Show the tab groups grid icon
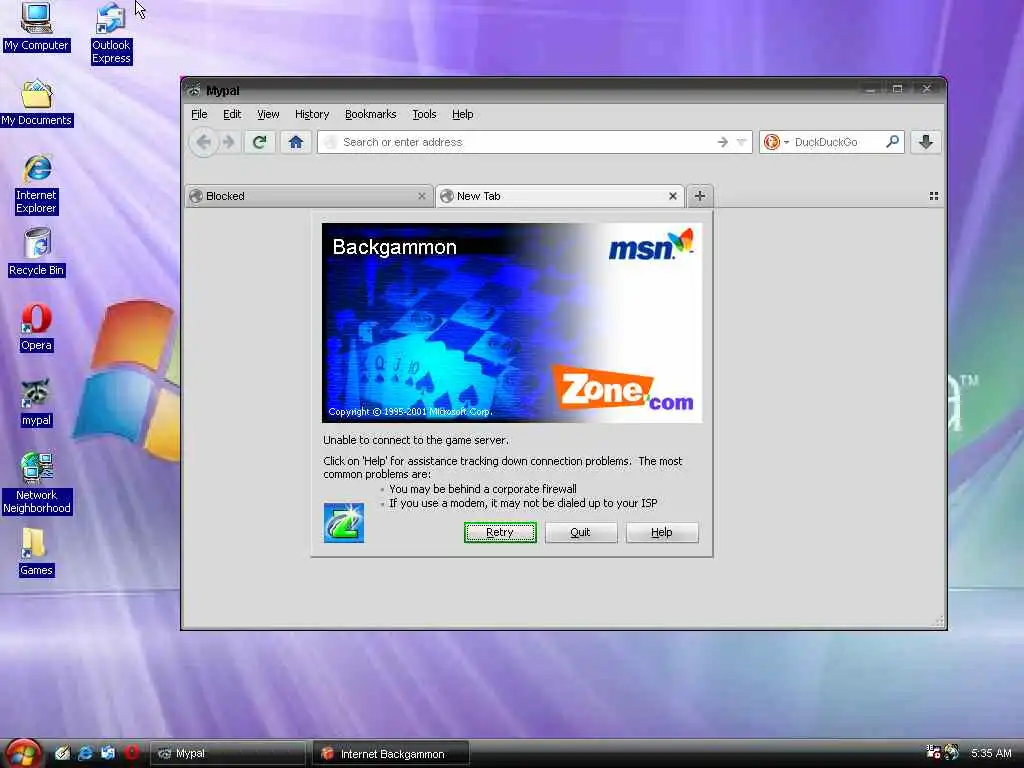 tap(934, 196)
